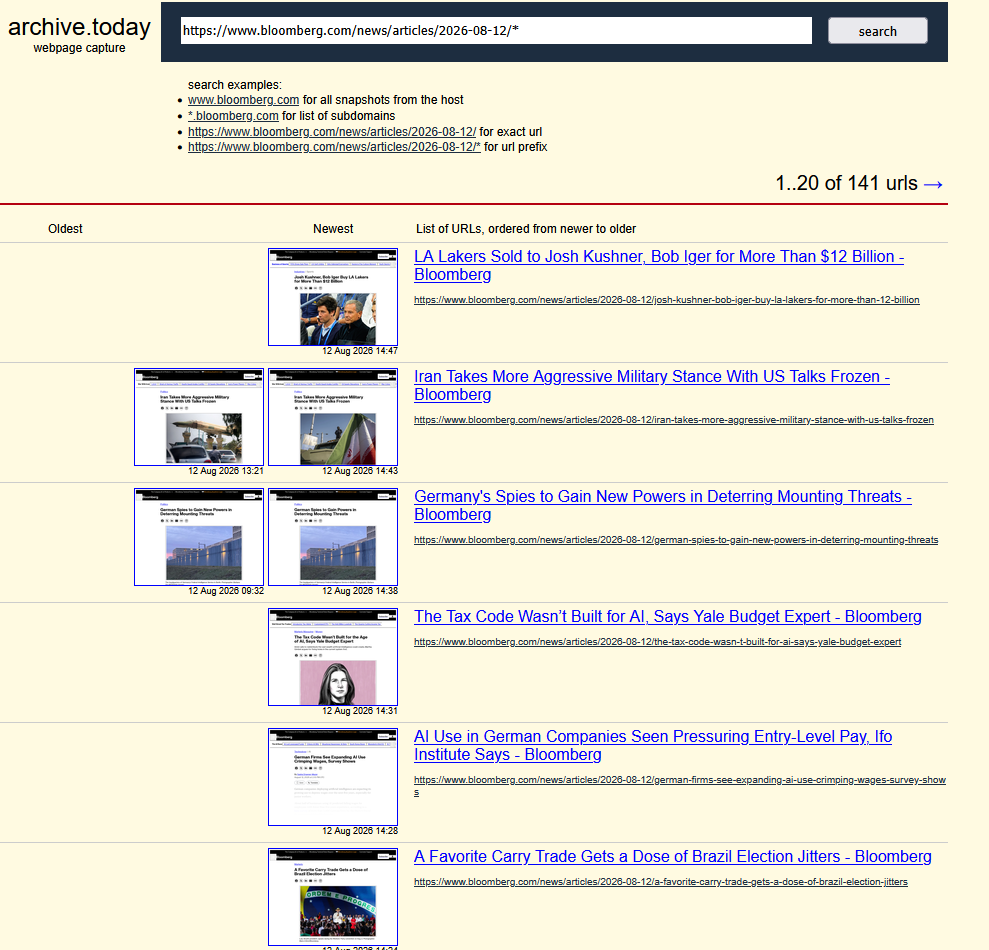Open LA Lakers snapshot thumbnail from 14:47

333,297
